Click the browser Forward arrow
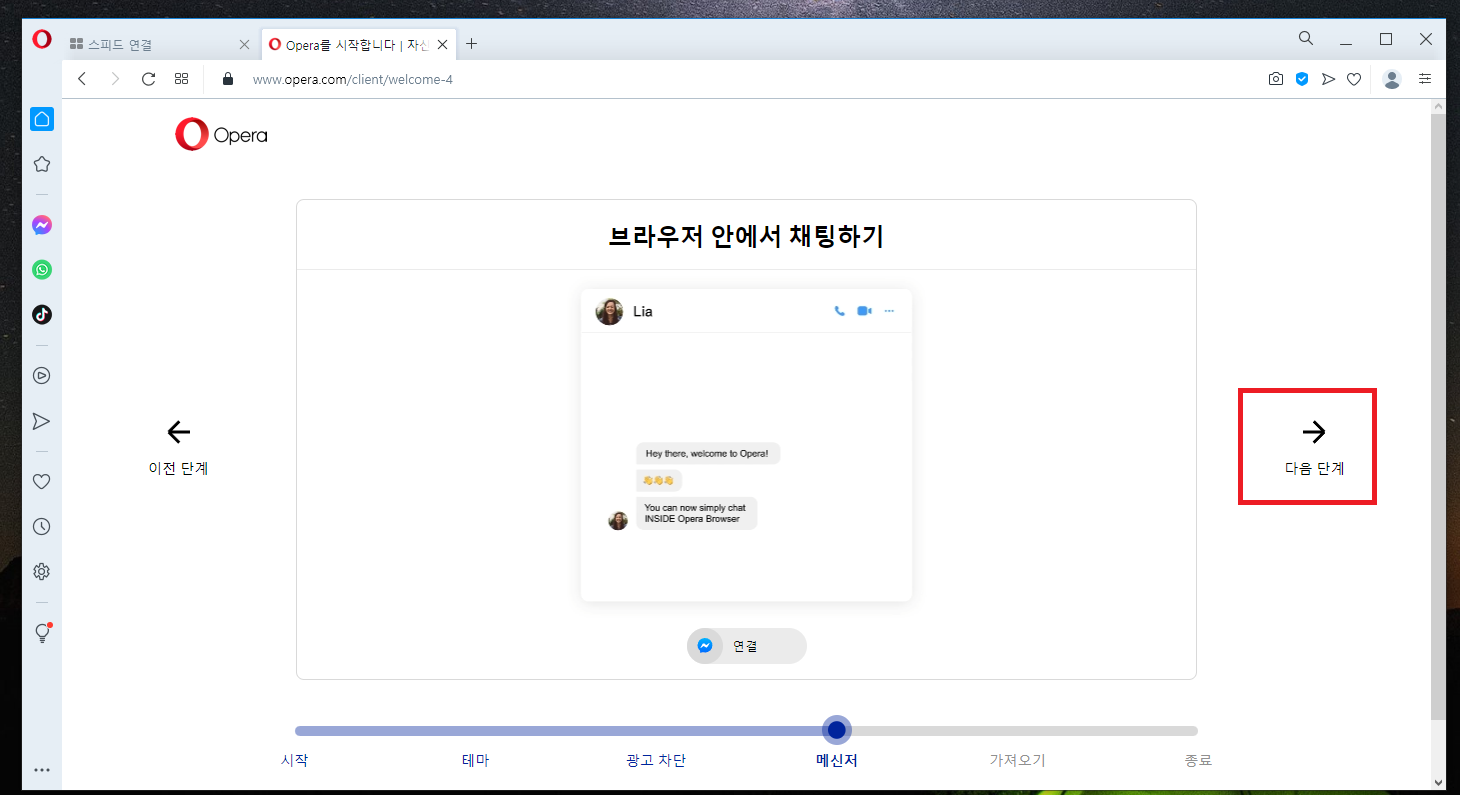Viewport: 1460px width, 795px height. click(115, 79)
